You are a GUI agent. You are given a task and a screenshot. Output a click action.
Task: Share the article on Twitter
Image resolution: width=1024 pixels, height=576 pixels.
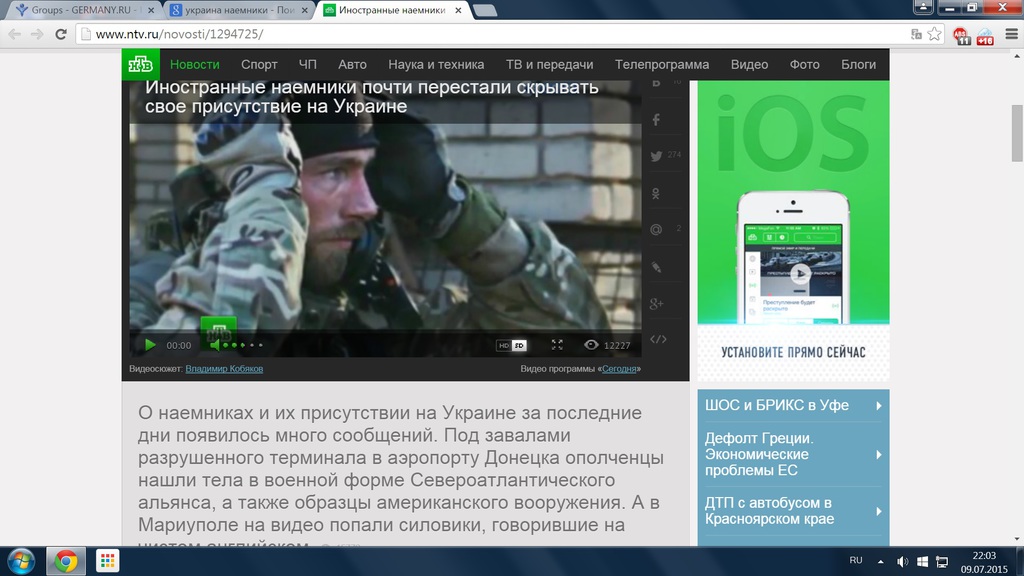[x=656, y=156]
